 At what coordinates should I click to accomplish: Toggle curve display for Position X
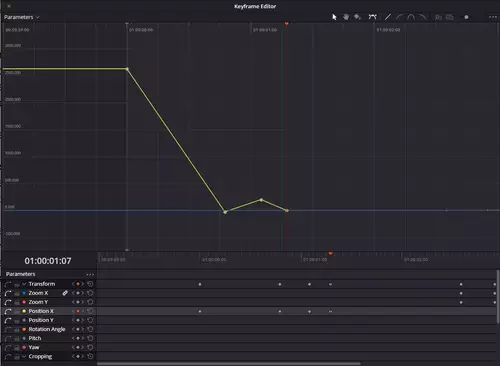click(8, 311)
